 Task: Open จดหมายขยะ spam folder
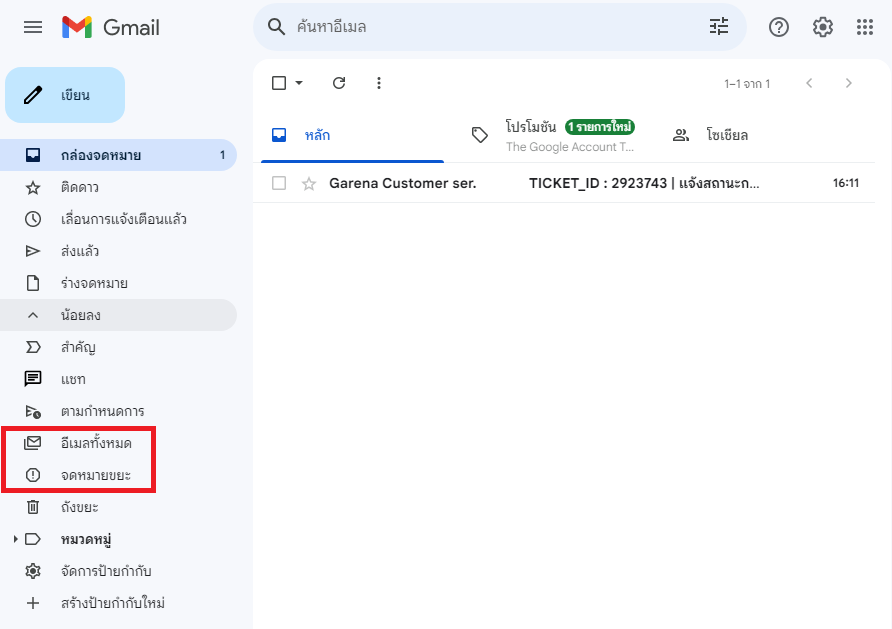[118, 475]
